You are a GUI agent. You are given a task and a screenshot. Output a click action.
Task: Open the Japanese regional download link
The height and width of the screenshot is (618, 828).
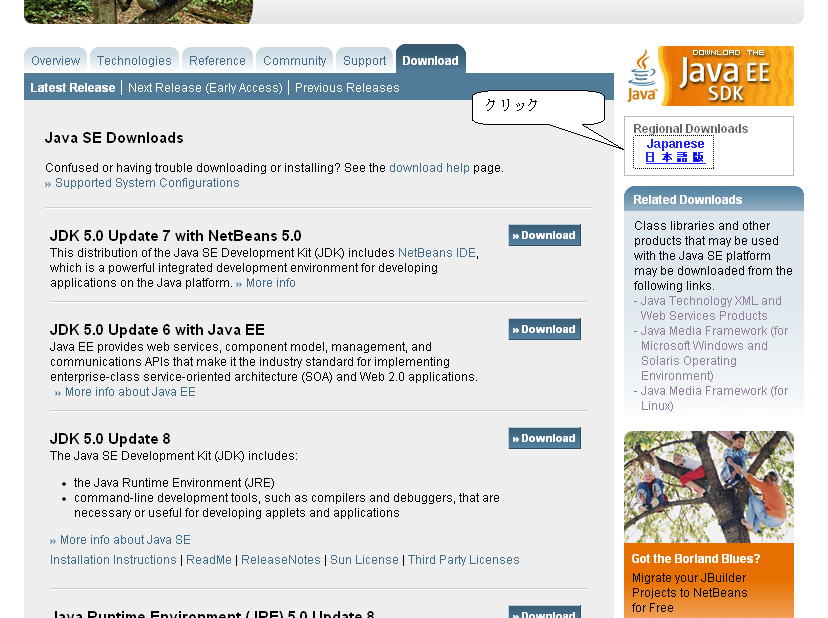pyautogui.click(x=674, y=151)
